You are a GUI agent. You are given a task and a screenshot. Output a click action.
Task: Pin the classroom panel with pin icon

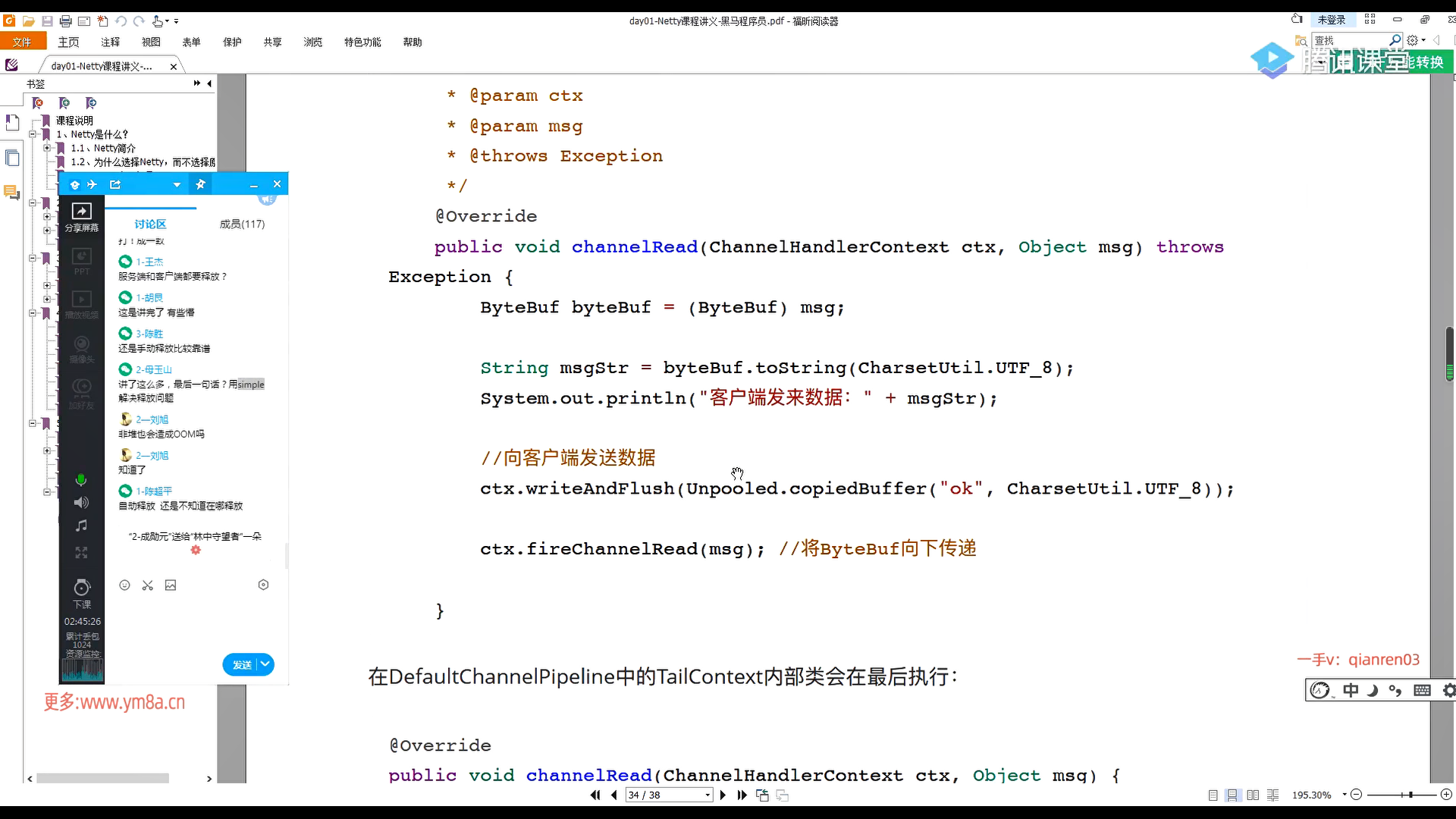pyautogui.click(x=200, y=184)
